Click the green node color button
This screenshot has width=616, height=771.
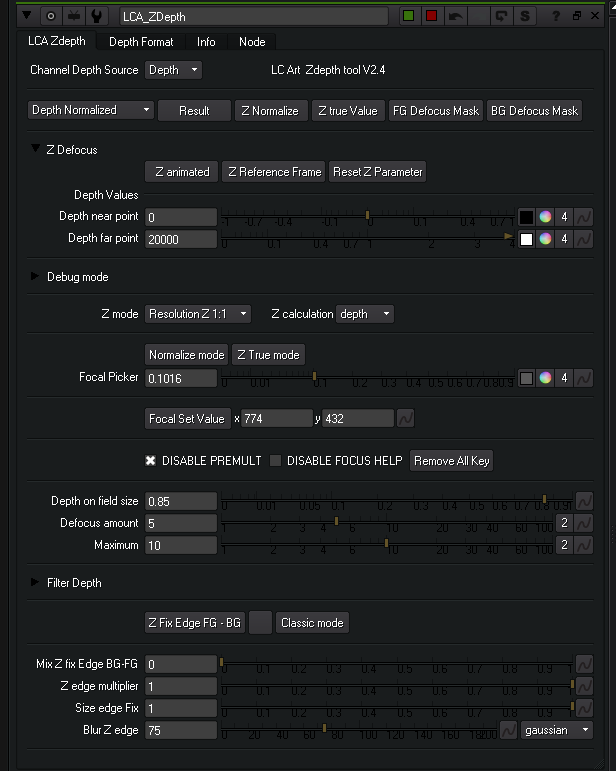tap(408, 17)
